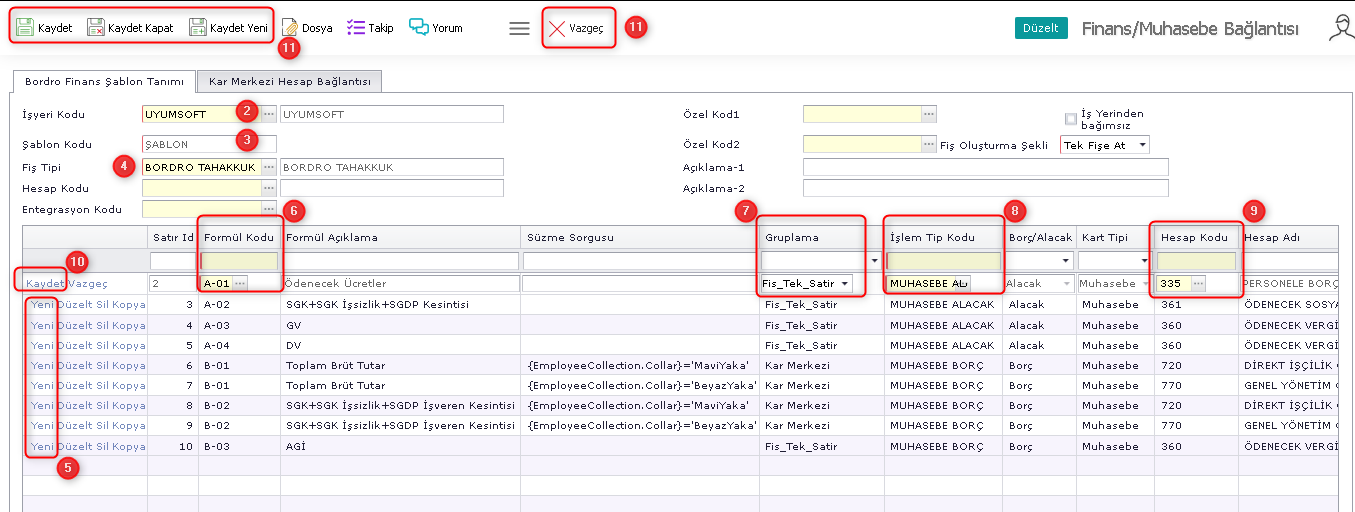The height and width of the screenshot is (512, 1355).
Task: Open the hamburger menu icon
Action: coord(519,29)
